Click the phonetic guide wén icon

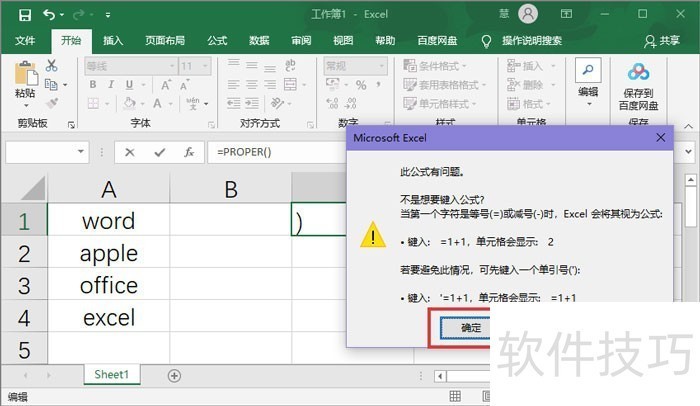[x=193, y=104]
